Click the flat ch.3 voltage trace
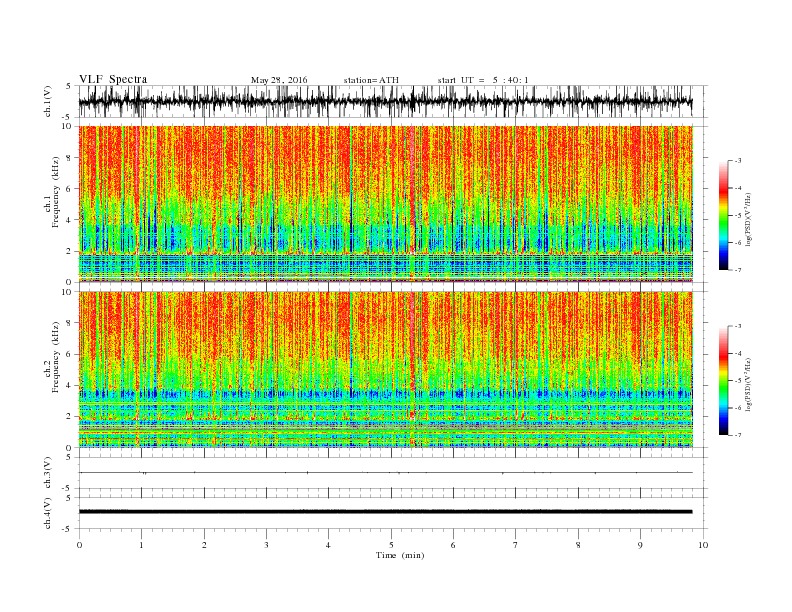Screen dimensions: 792x612 pos(386,473)
